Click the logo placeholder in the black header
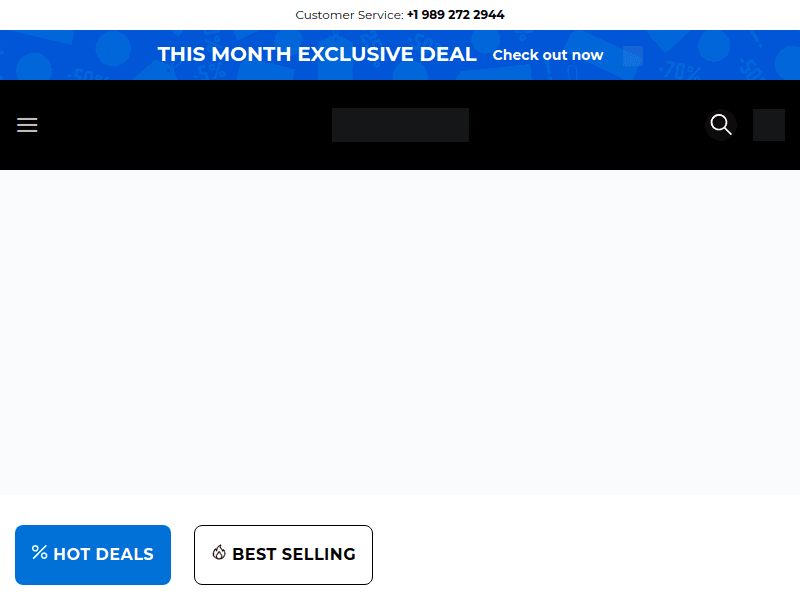Image resolution: width=800 pixels, height=600 pixels. tap(400, 125)
